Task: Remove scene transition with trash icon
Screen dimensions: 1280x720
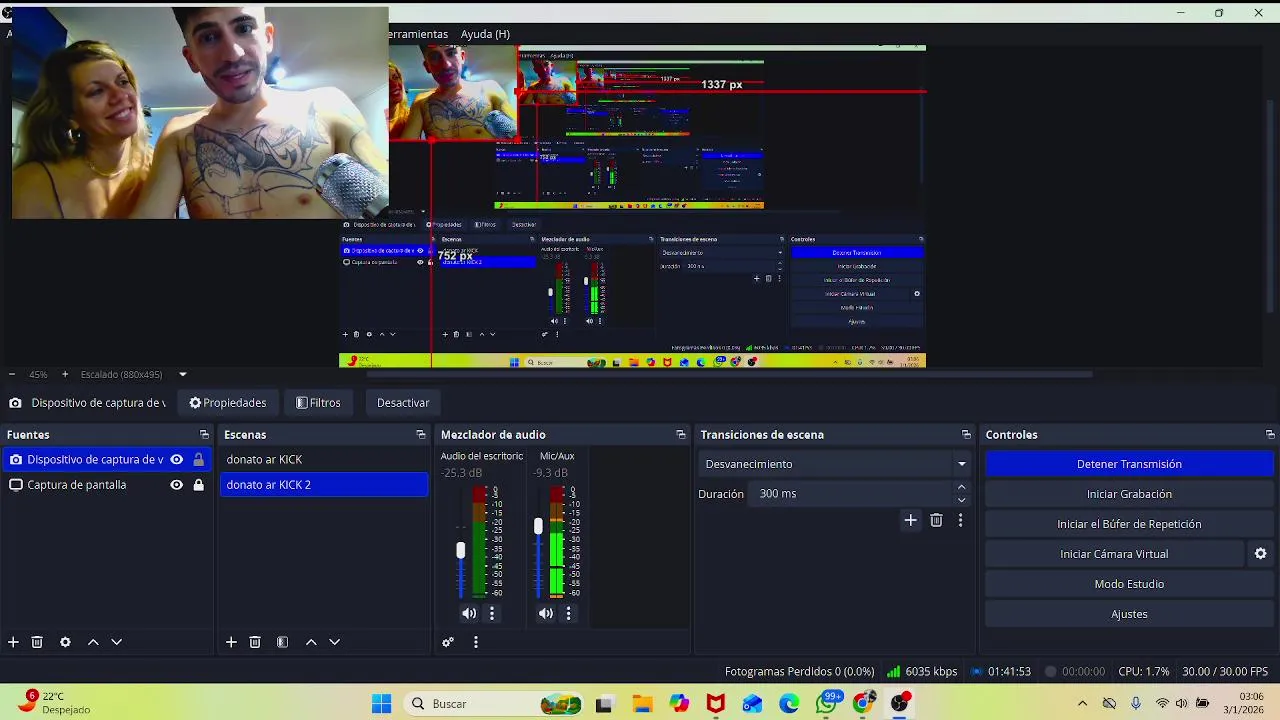Action: (x=936, y=520)
